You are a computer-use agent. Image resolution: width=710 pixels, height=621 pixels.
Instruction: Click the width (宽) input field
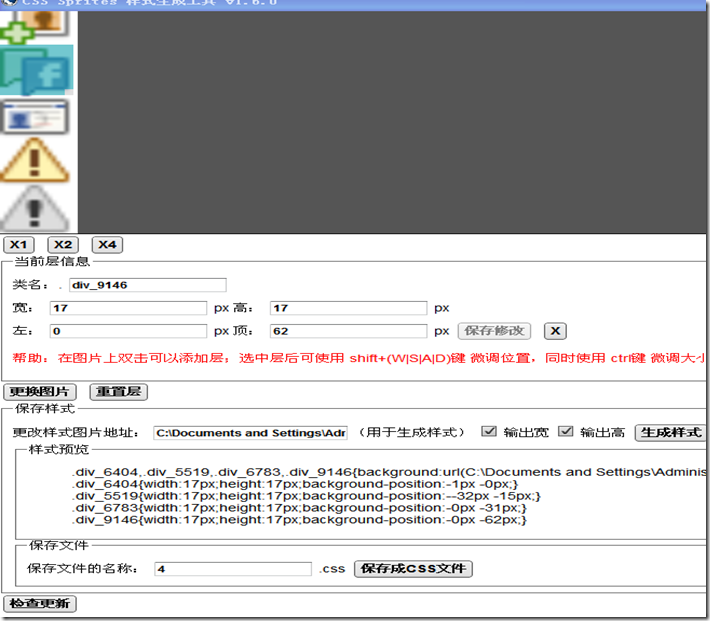(128, 308)
